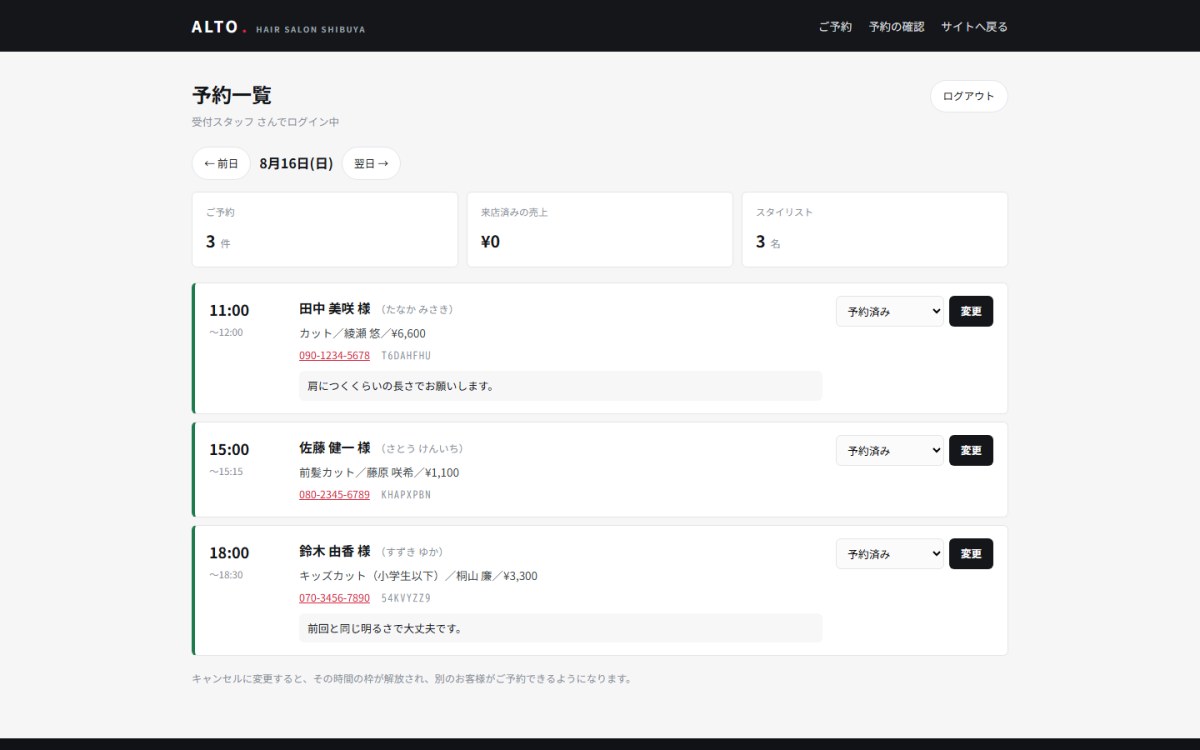Click the 予約一覧 page heading
Viewport: 1200px width, 750px height.
coord(232,96)
